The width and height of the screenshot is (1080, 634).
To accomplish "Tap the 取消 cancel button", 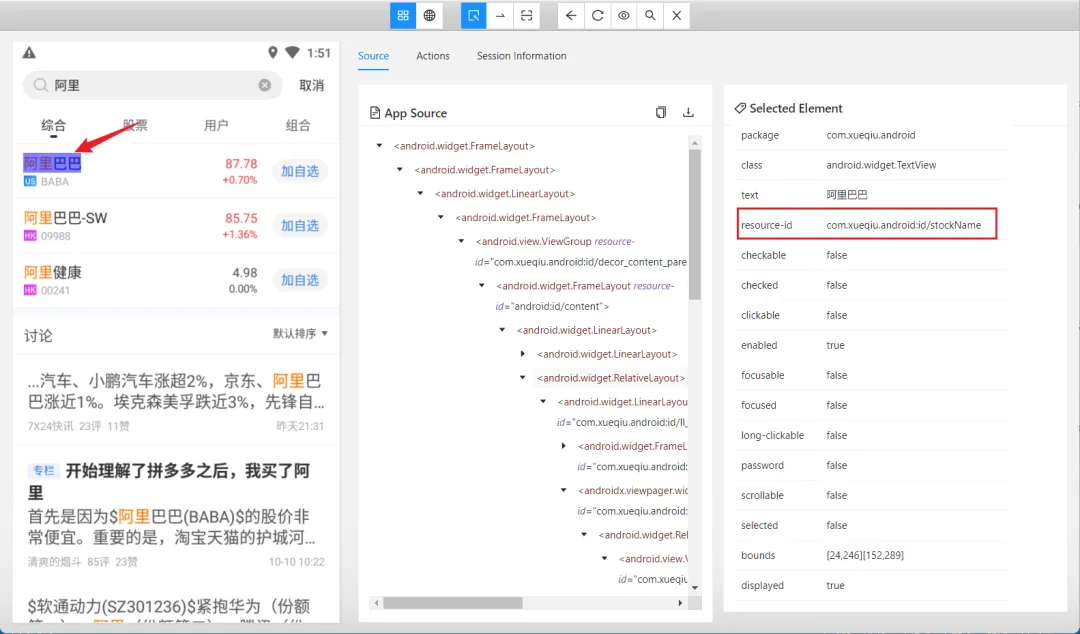I will tap(311, 85).
